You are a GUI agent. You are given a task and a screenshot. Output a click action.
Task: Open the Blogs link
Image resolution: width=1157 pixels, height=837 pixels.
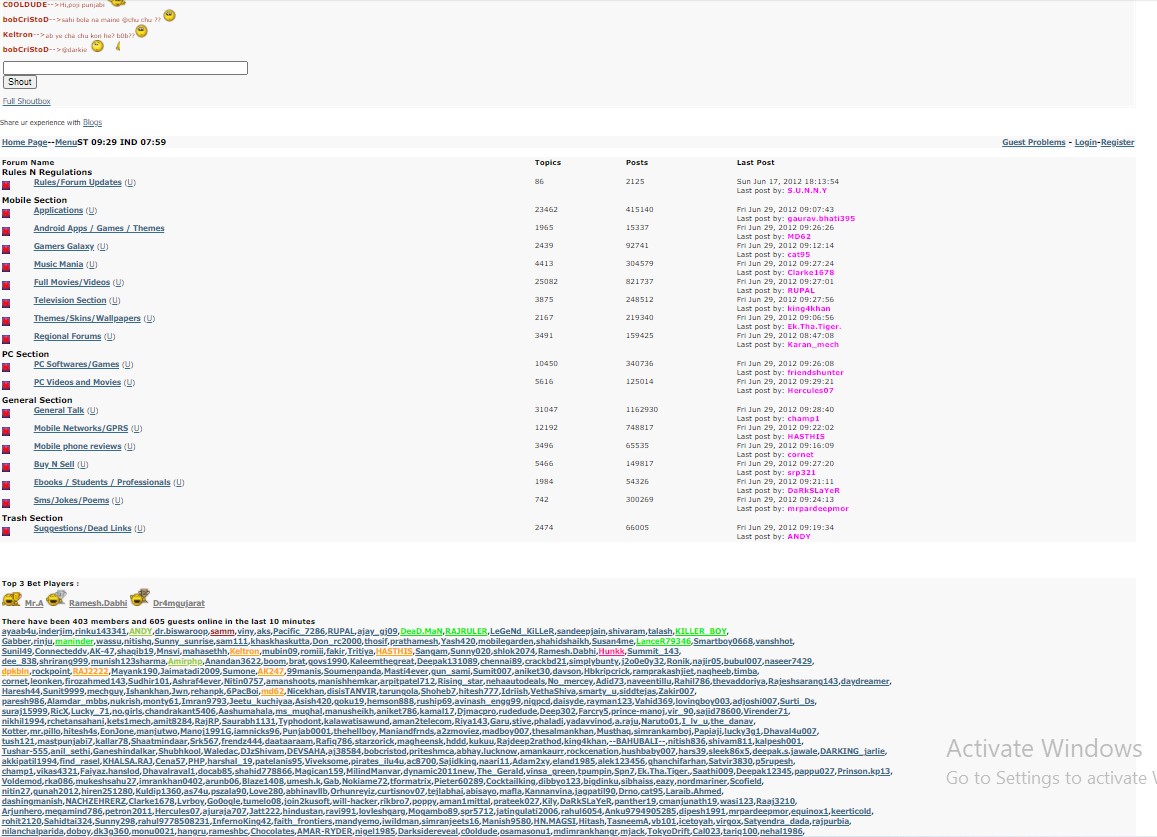(92, 123)
